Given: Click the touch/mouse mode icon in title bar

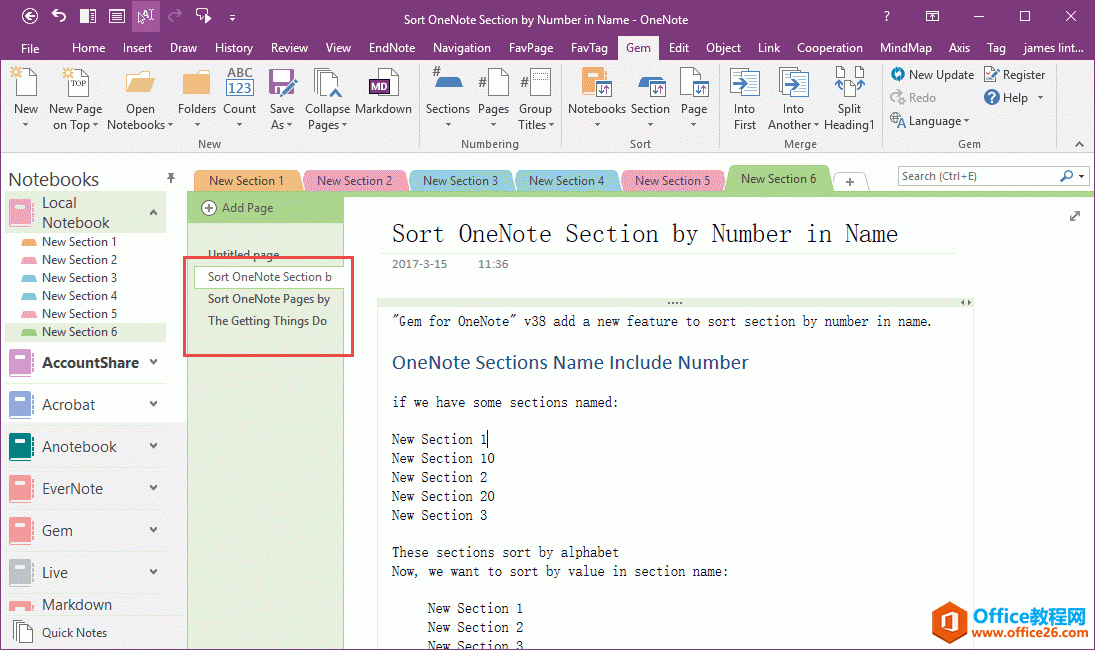Looking at the screenshot, I should (x=145, y=16).
